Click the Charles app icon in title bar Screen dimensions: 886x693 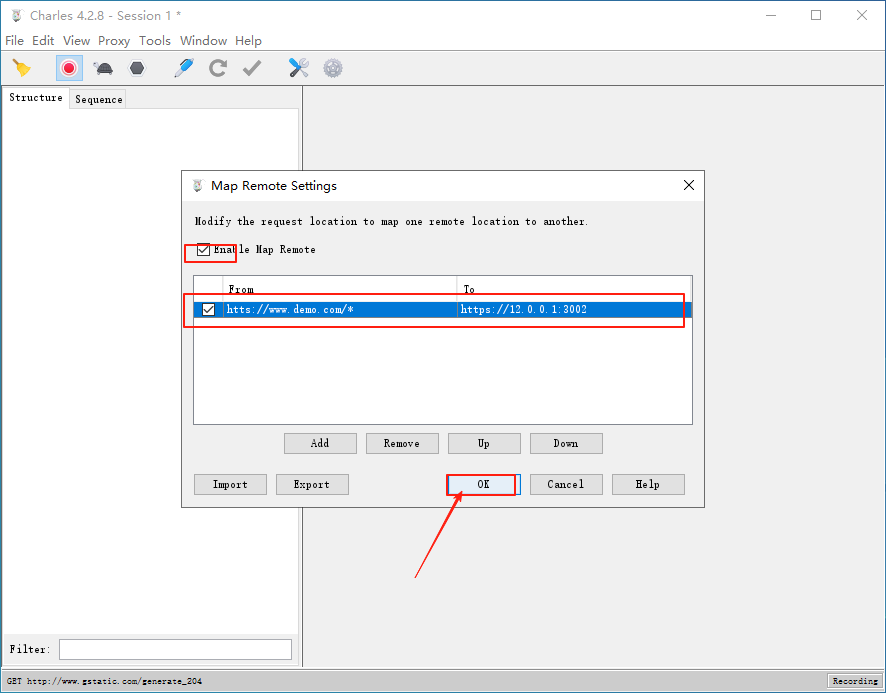(17, 16)
